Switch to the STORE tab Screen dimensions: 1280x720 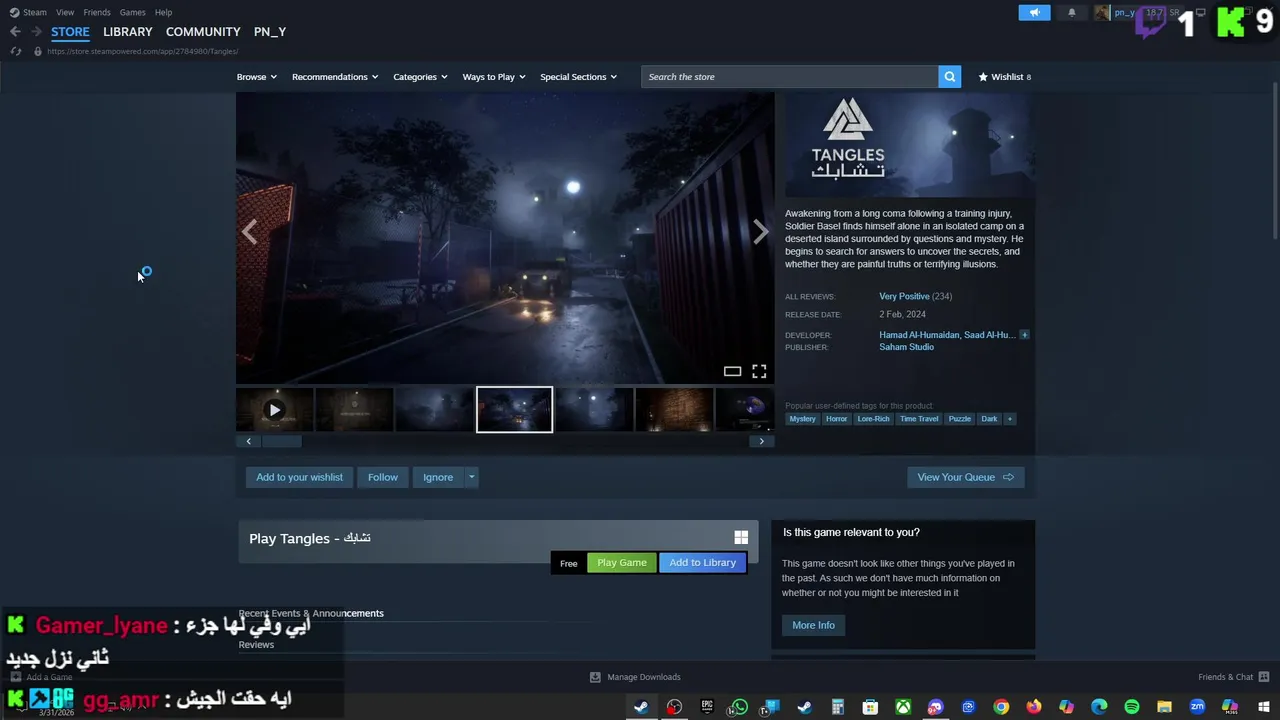pos(70,32)
